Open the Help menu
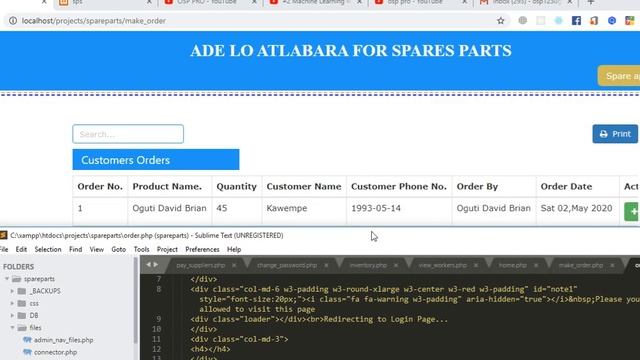Screen dimensions: 640x360 (x=234, y=249)
